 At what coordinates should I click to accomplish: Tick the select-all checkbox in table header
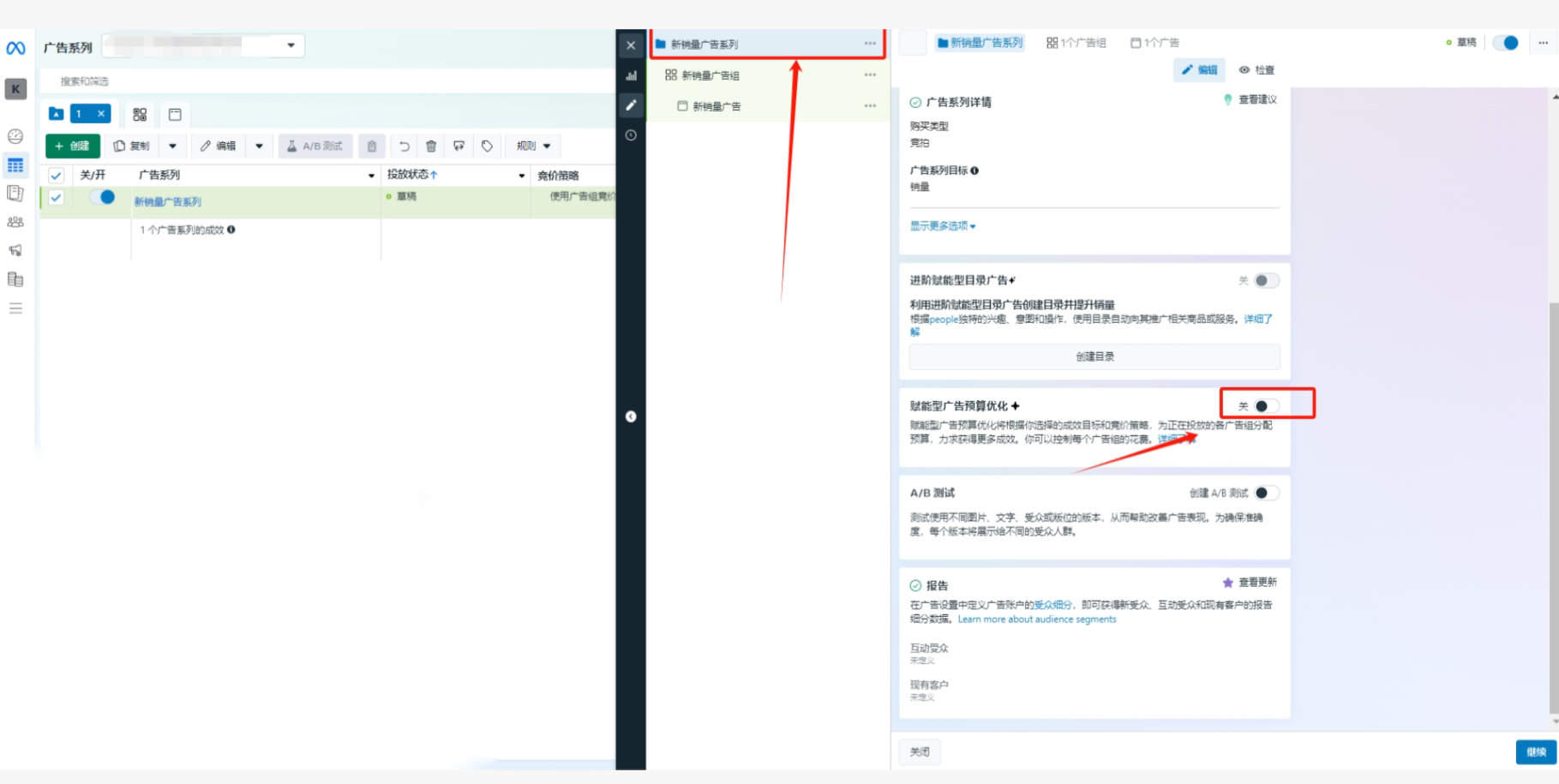(56, 176)
